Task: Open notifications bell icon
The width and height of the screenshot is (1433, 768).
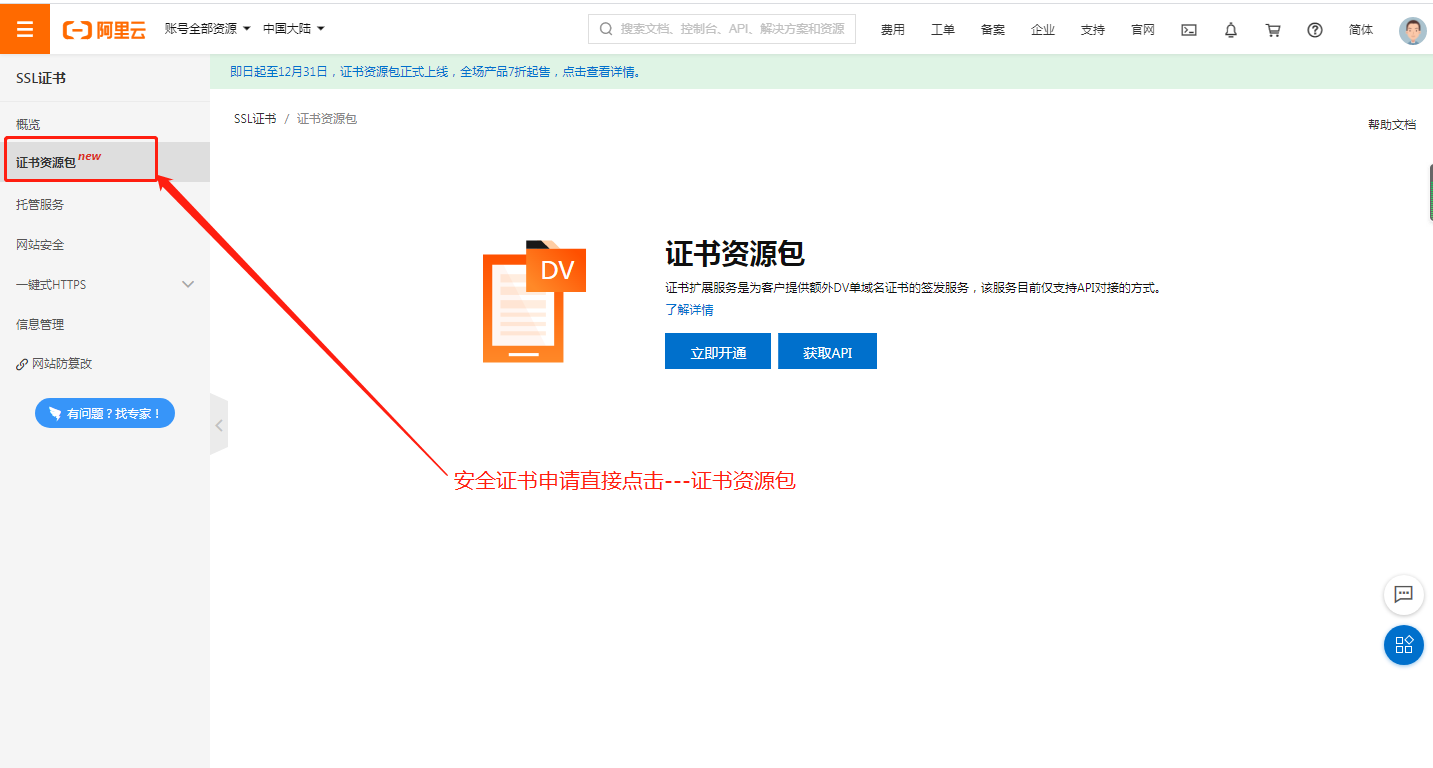Action: pyautogui.click(x=1231, y=30)
